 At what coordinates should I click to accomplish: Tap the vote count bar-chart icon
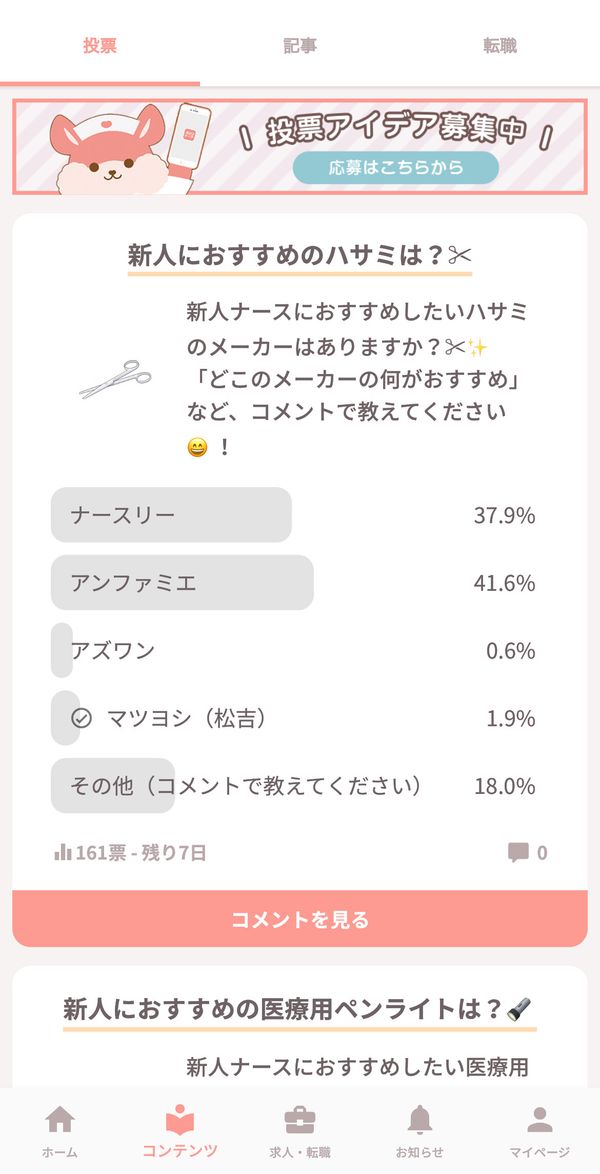(x=63, y=852)
